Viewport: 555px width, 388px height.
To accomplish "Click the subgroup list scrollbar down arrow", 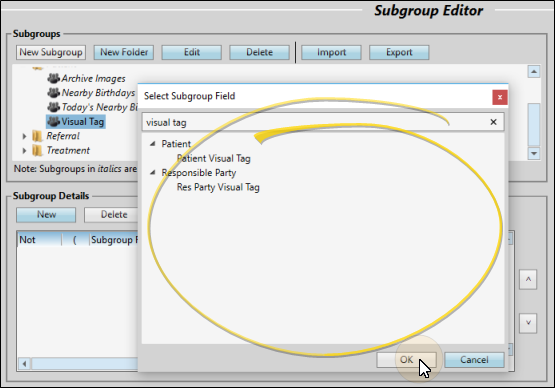I will (534, 153).
